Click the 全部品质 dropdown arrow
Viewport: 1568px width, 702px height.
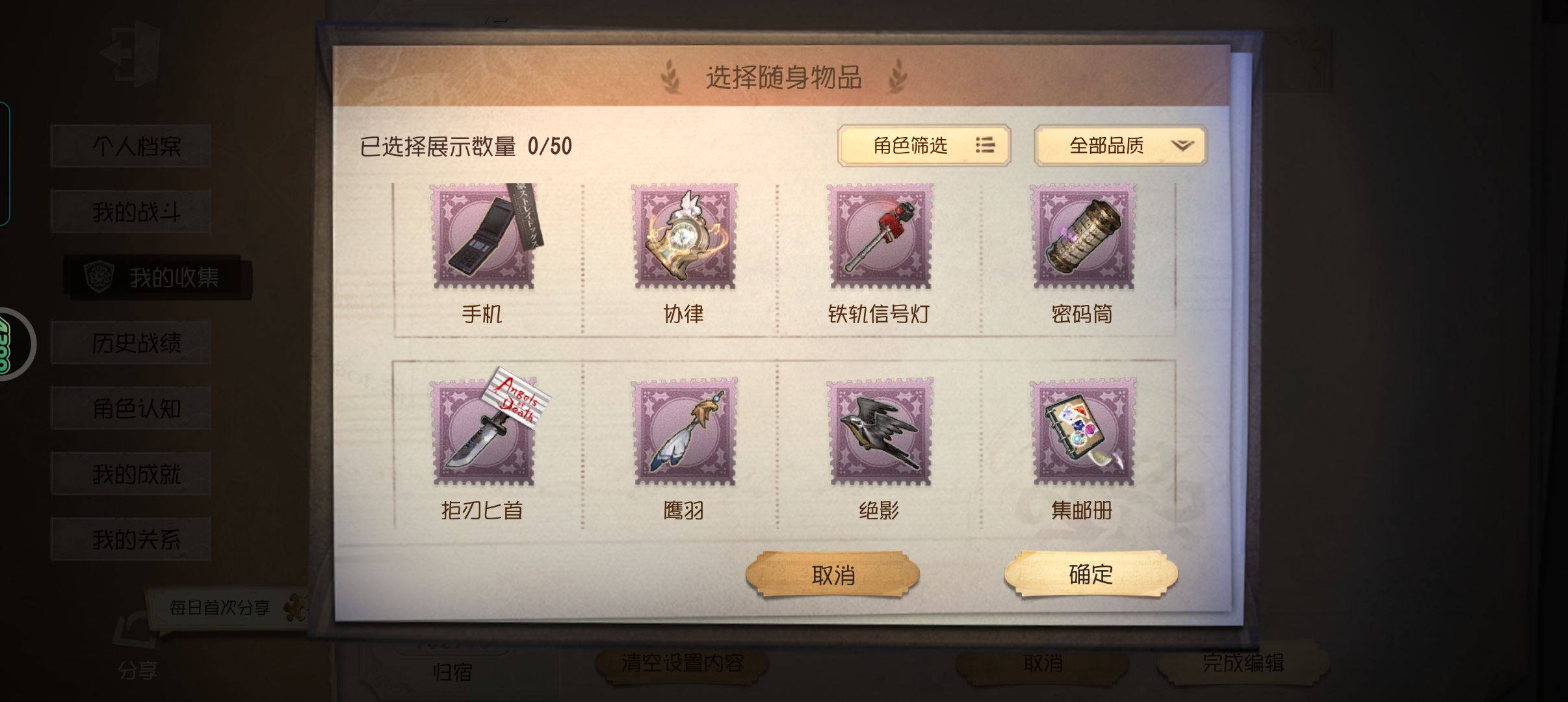(x=1183, y=146)
